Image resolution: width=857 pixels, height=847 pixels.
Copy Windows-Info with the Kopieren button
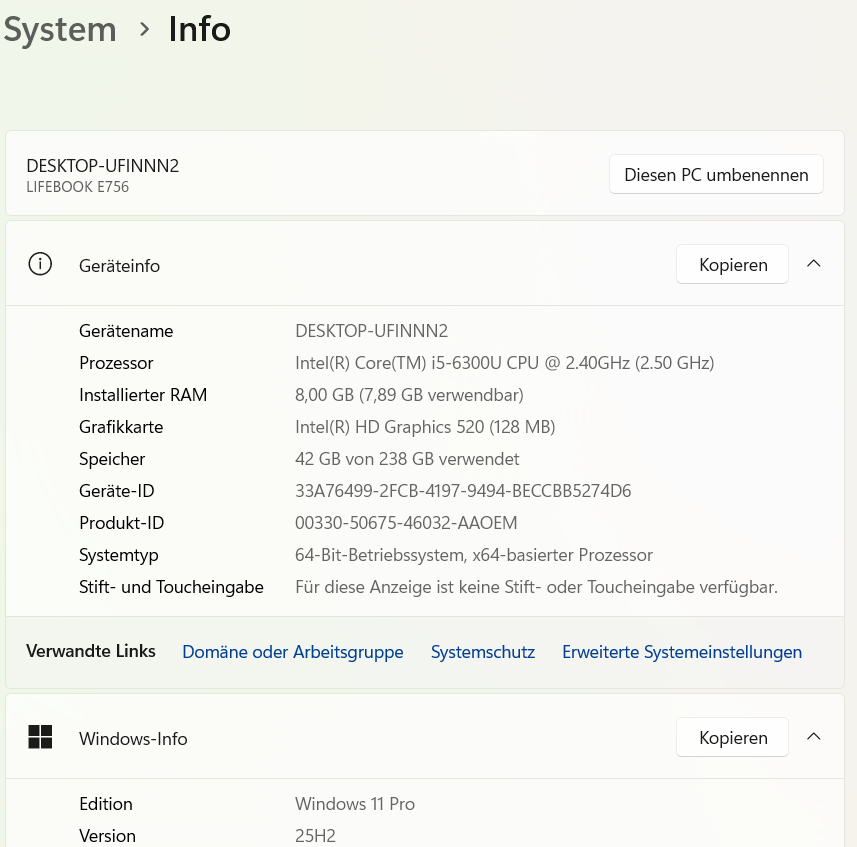(732, 737)
